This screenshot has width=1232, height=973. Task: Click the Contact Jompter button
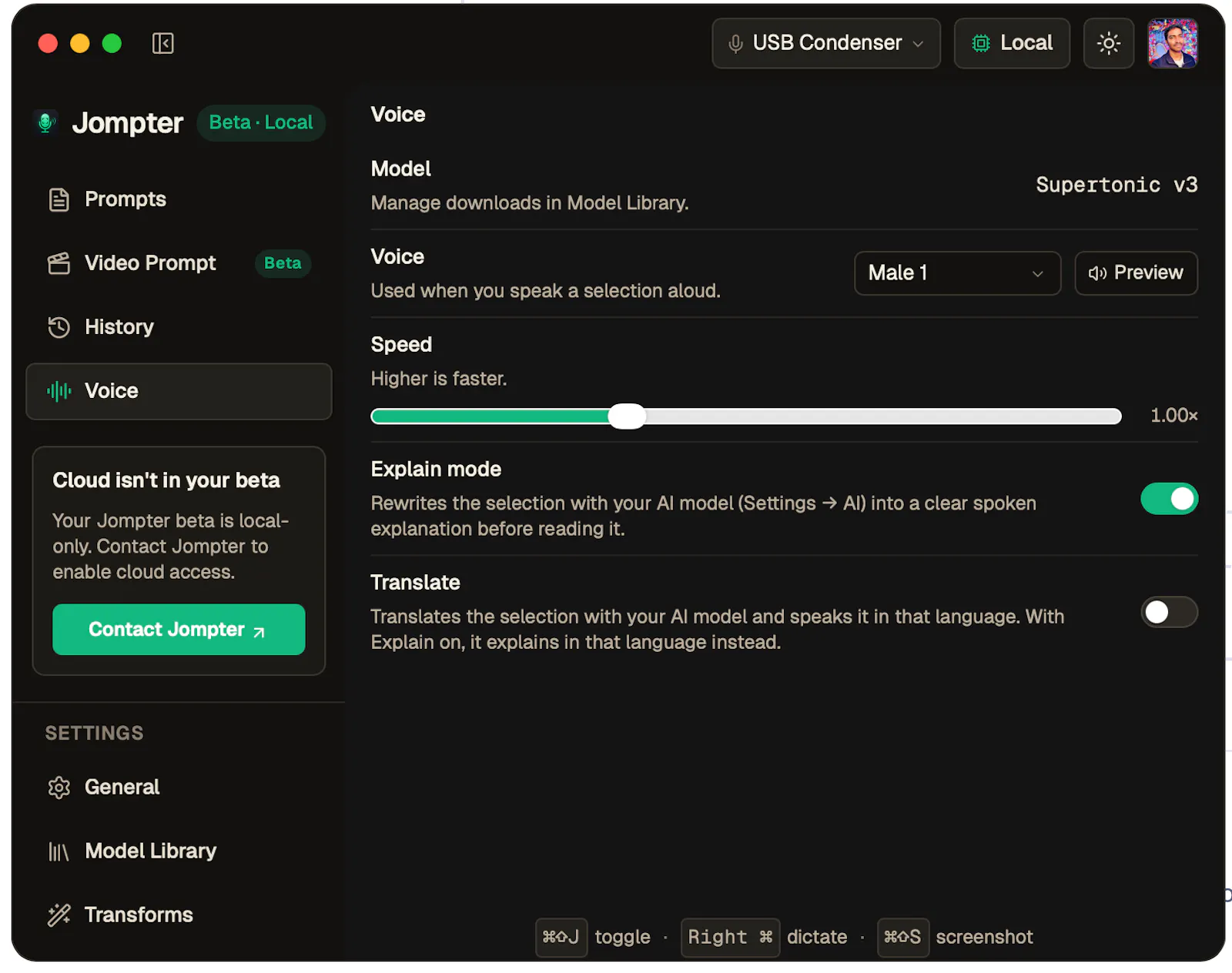pyautogui.click(x=179, y=630)
